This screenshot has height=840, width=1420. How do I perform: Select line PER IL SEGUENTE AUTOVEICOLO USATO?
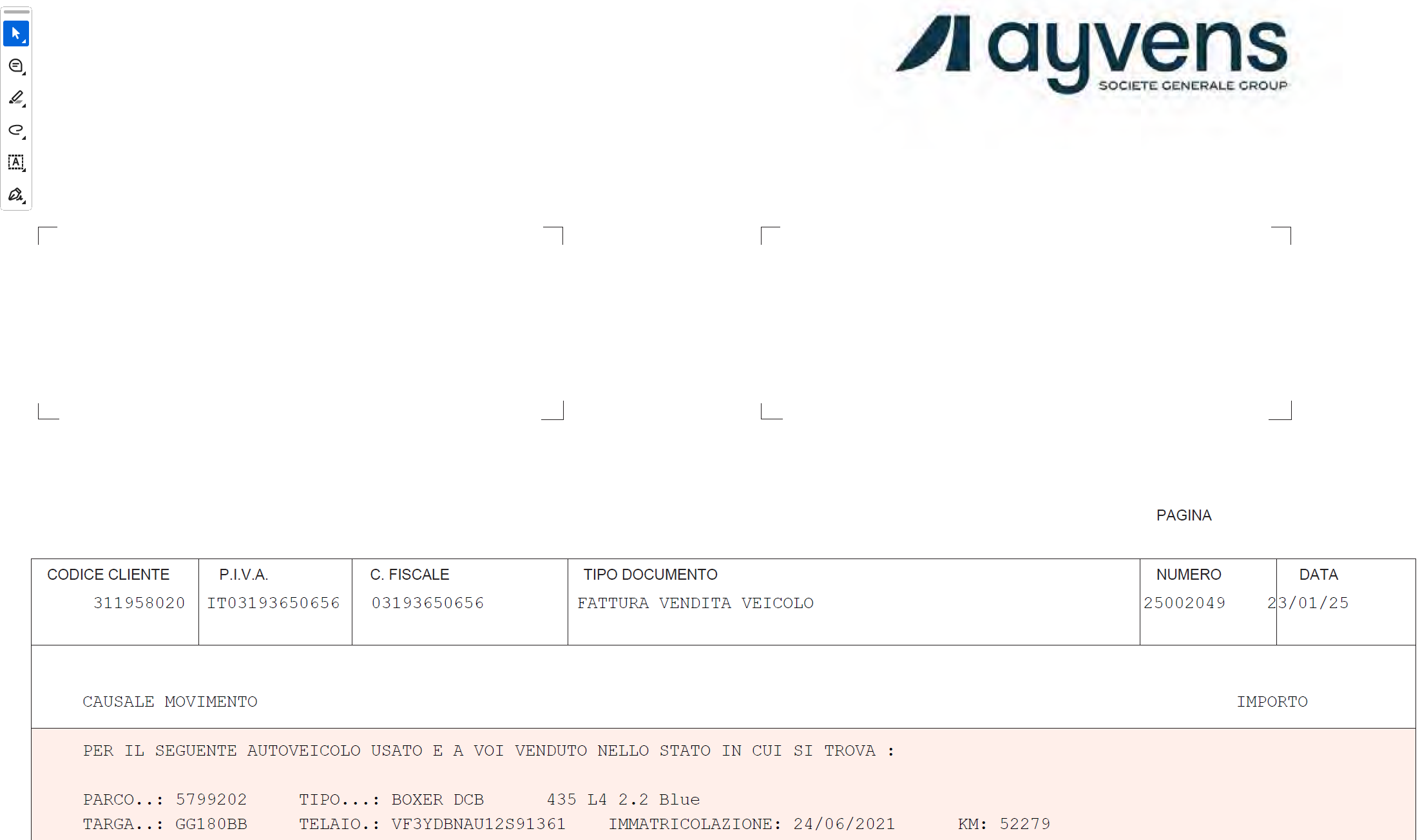tap(489, 750)
